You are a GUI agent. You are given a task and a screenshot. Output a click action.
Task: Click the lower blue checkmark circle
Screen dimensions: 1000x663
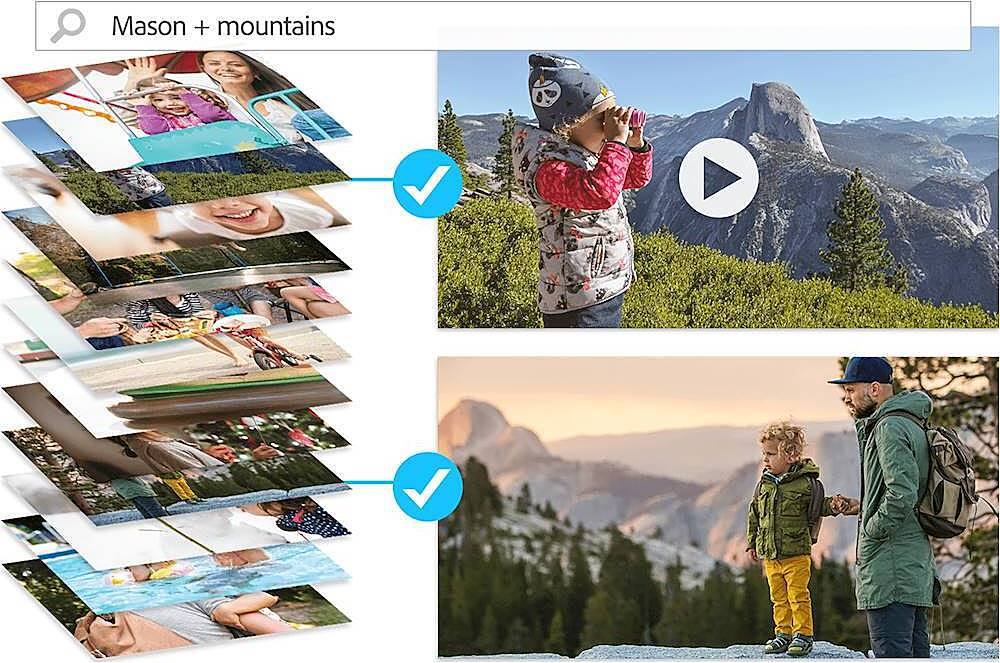tap(427, 486)
